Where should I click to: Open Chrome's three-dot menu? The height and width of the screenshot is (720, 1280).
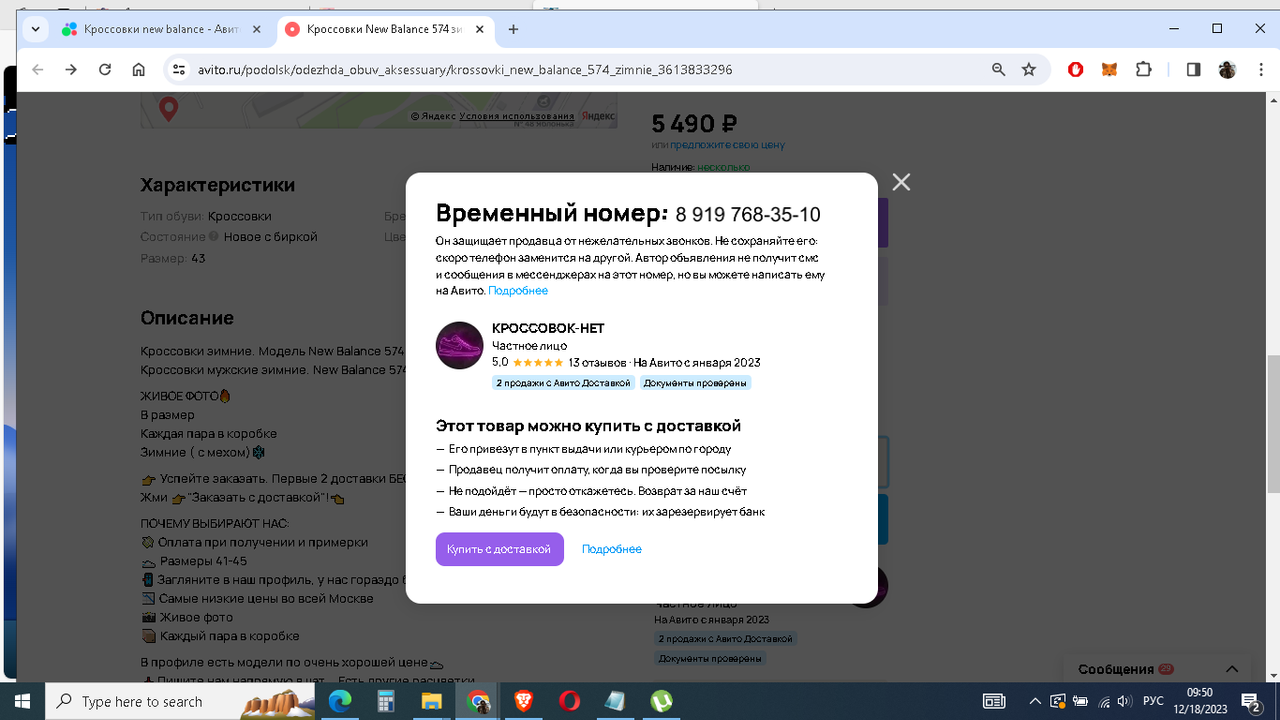(1259, 69)
